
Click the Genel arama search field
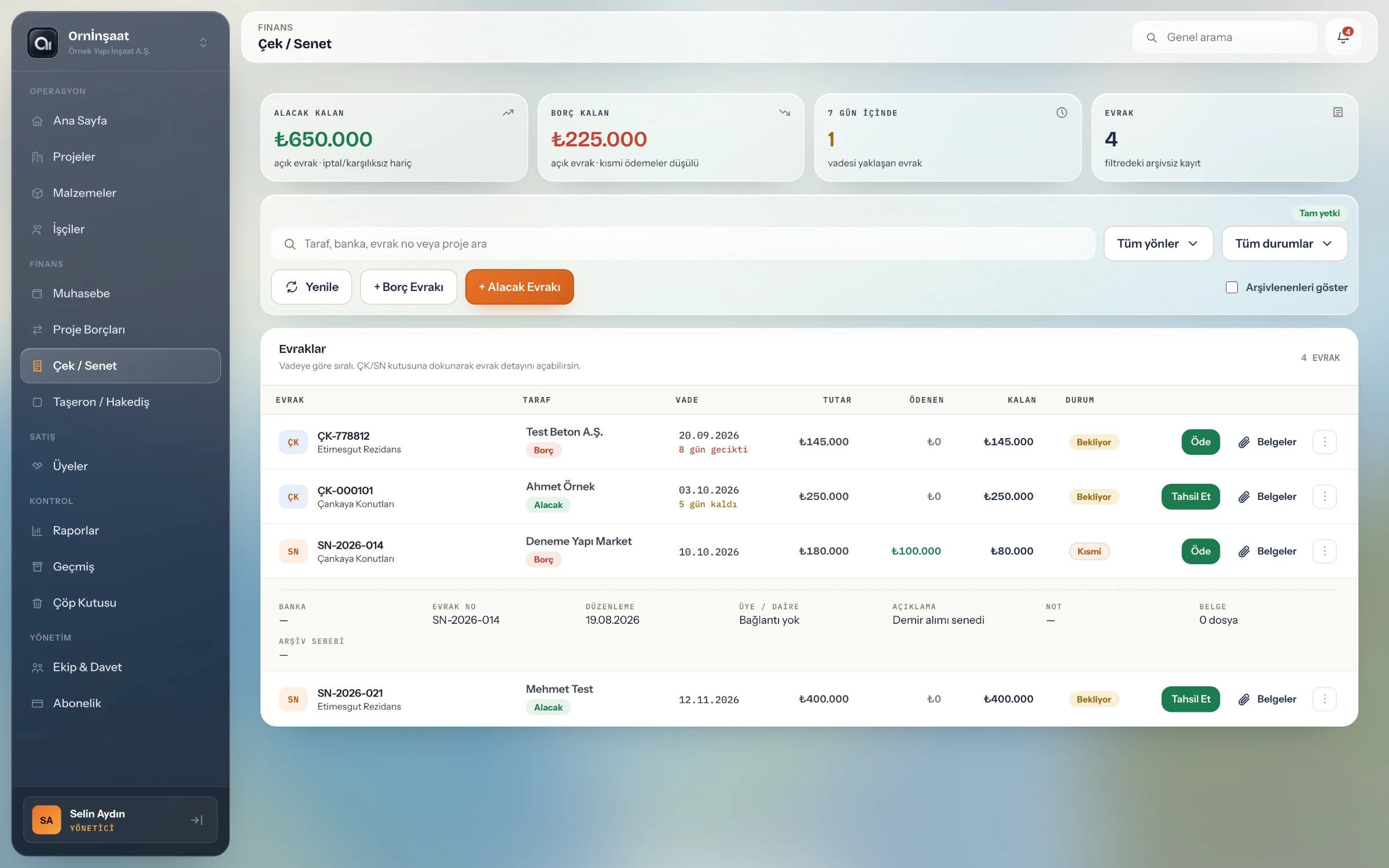click(x=1225, y=38)
